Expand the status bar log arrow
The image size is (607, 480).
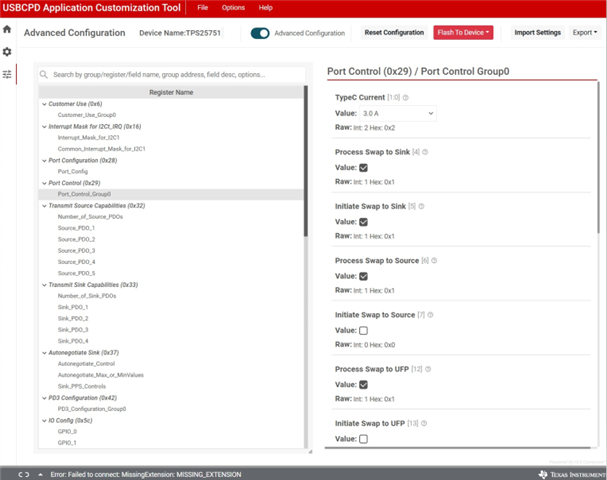click(x=40, y=474)
